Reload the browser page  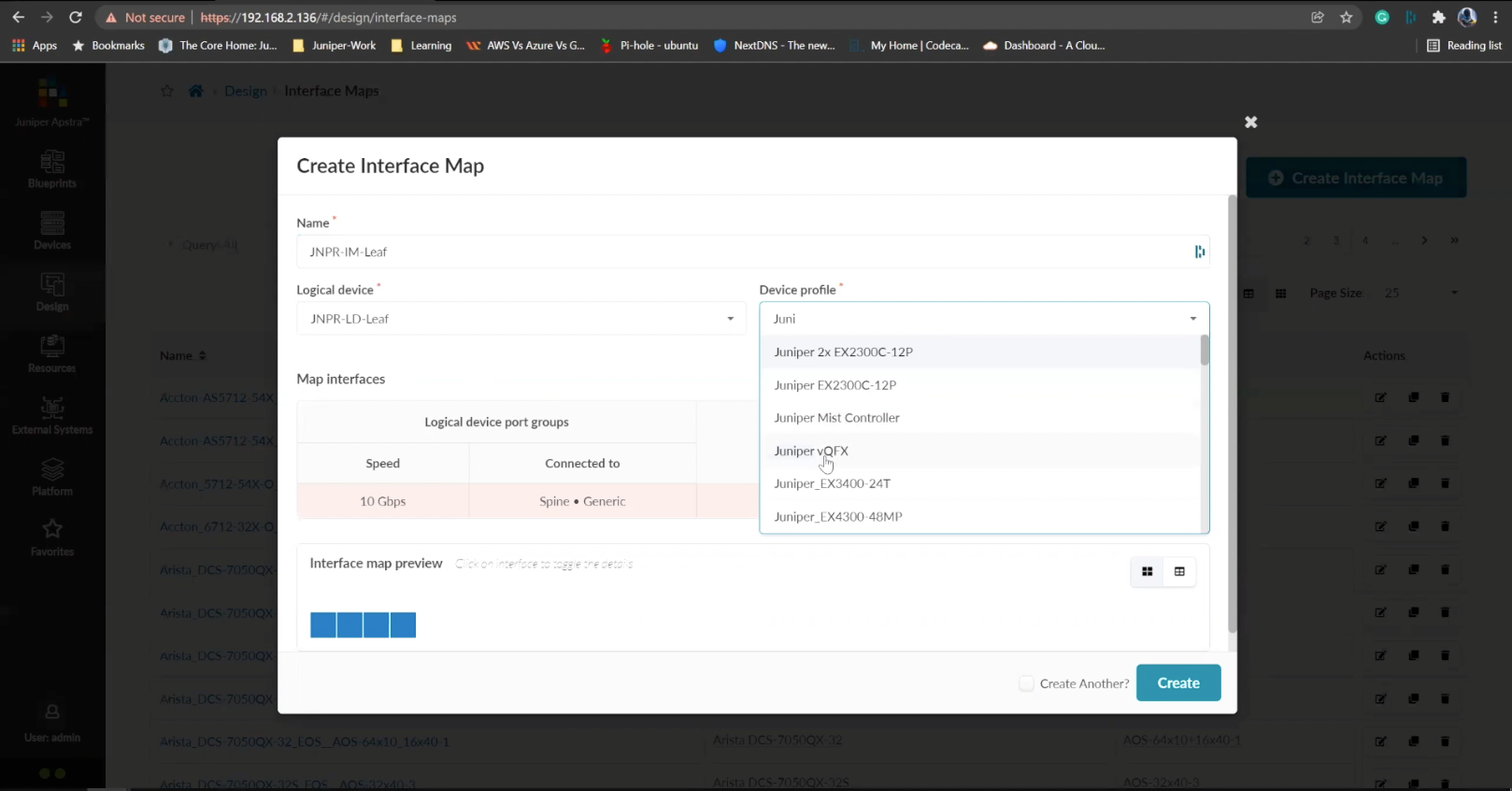[x=76, y=17]
